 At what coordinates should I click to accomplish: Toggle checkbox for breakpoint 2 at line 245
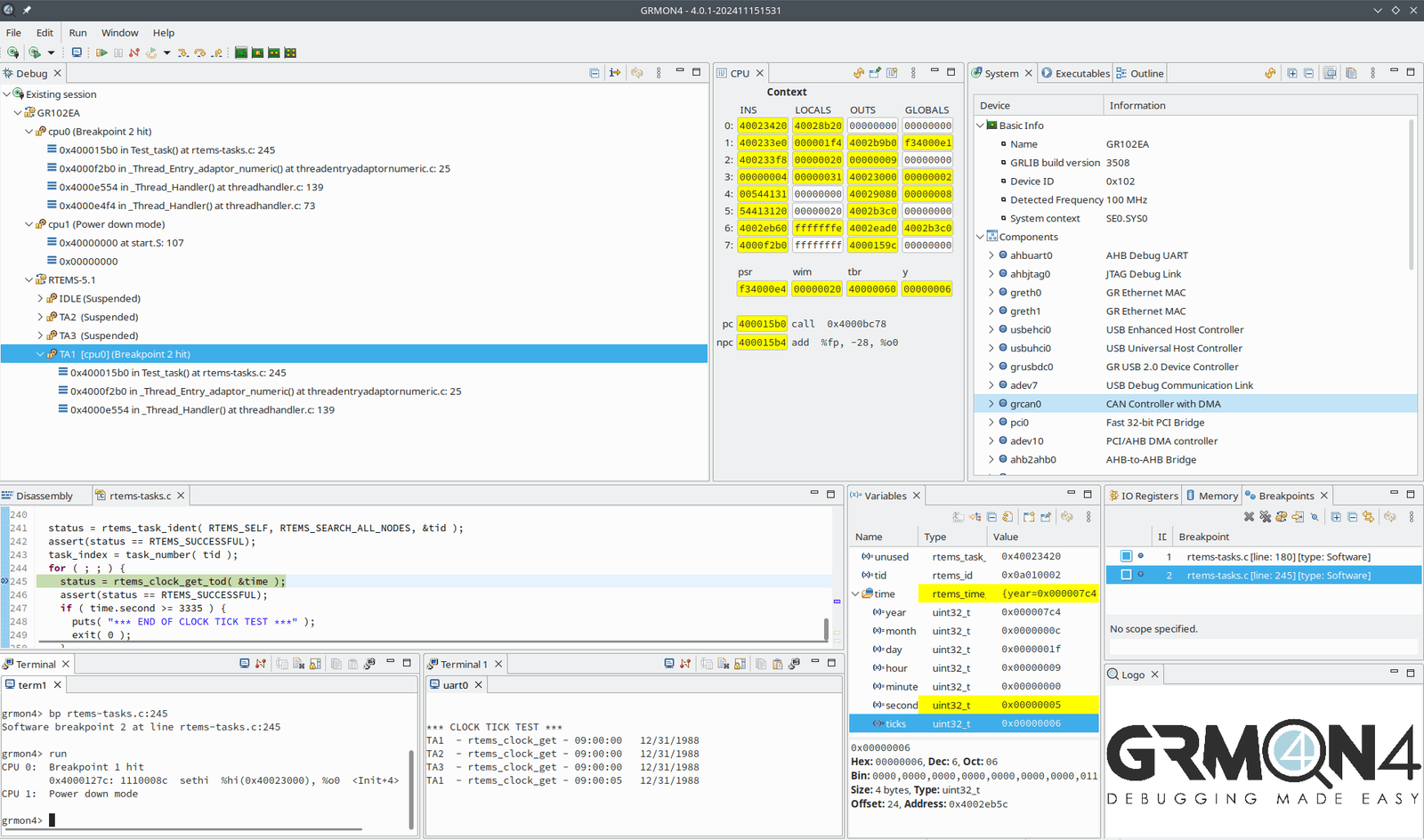pos(1126,576)
